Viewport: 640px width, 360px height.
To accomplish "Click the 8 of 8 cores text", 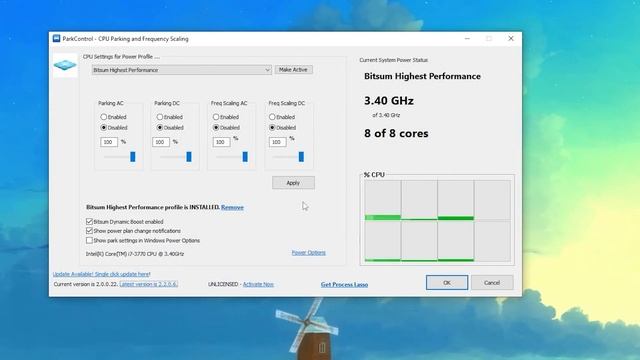I will [x=396, y=133].
